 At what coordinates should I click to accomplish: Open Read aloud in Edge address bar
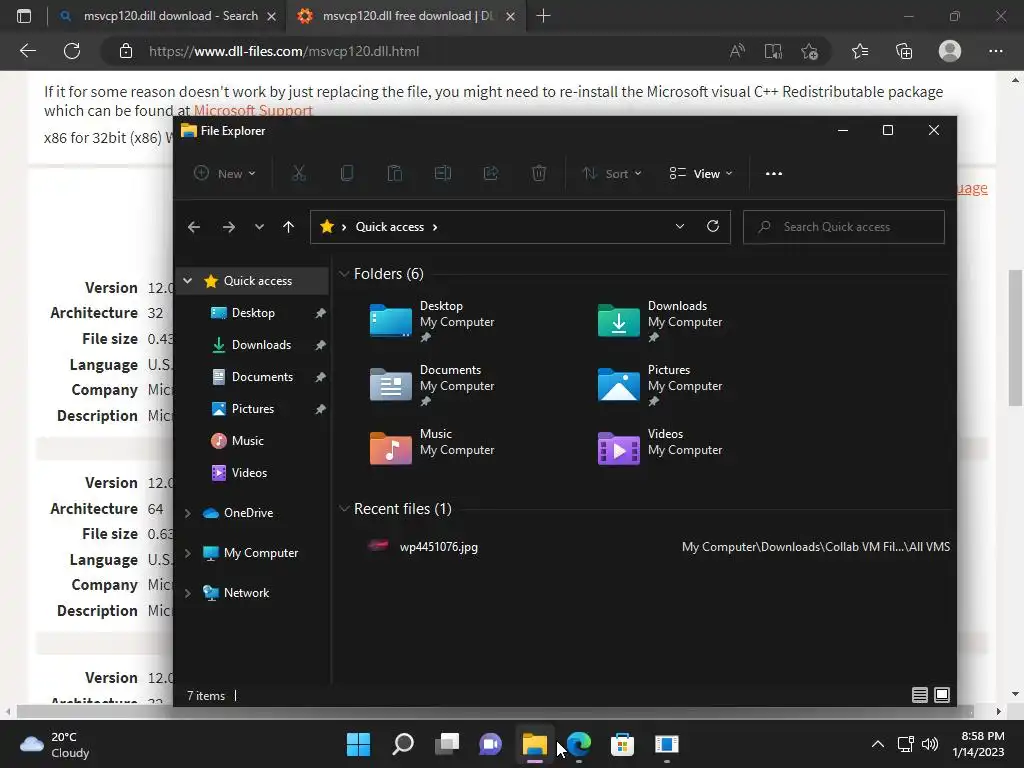(x=737, y=51)
